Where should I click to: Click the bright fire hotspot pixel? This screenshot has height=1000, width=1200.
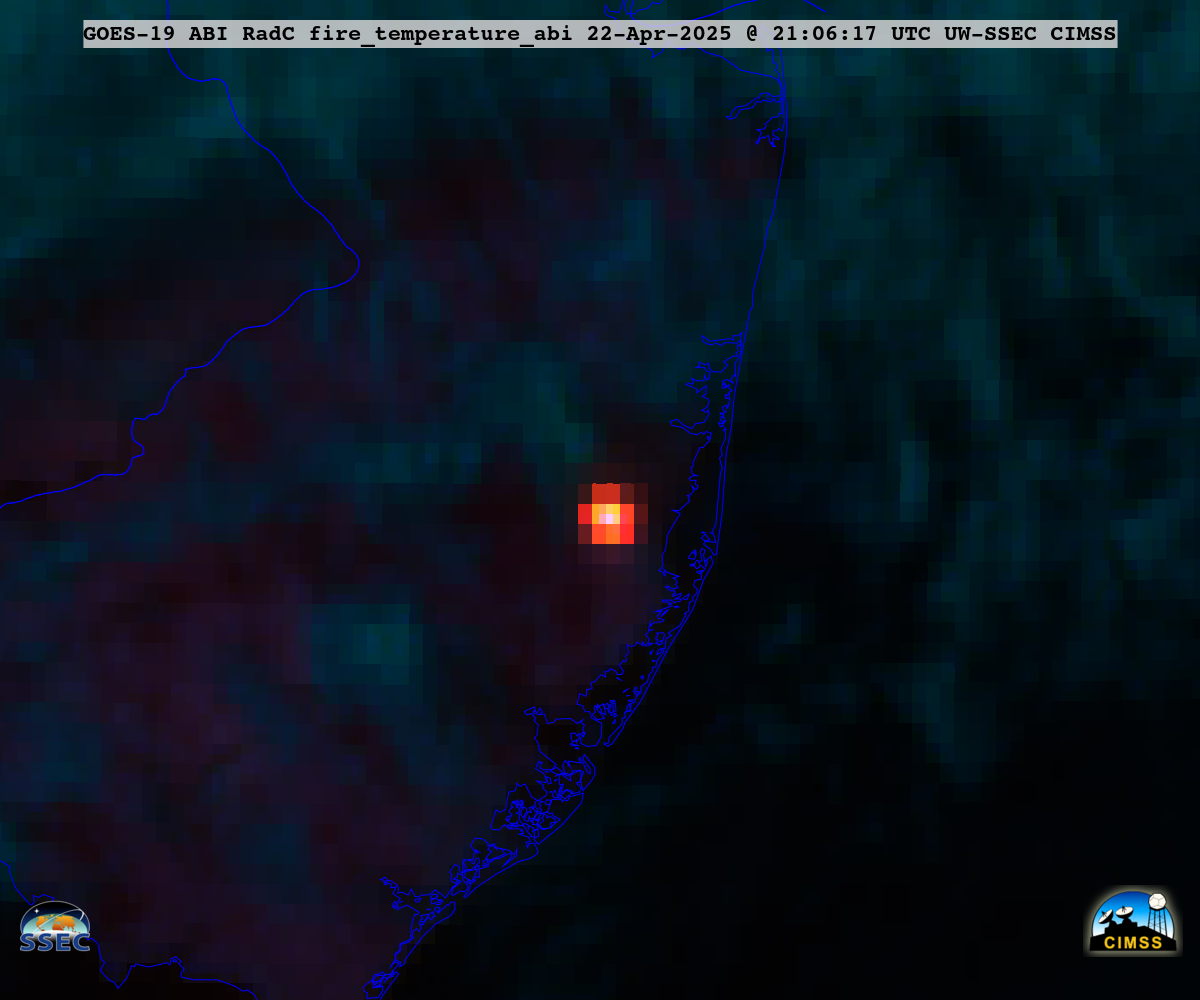[x=607, y=517]
